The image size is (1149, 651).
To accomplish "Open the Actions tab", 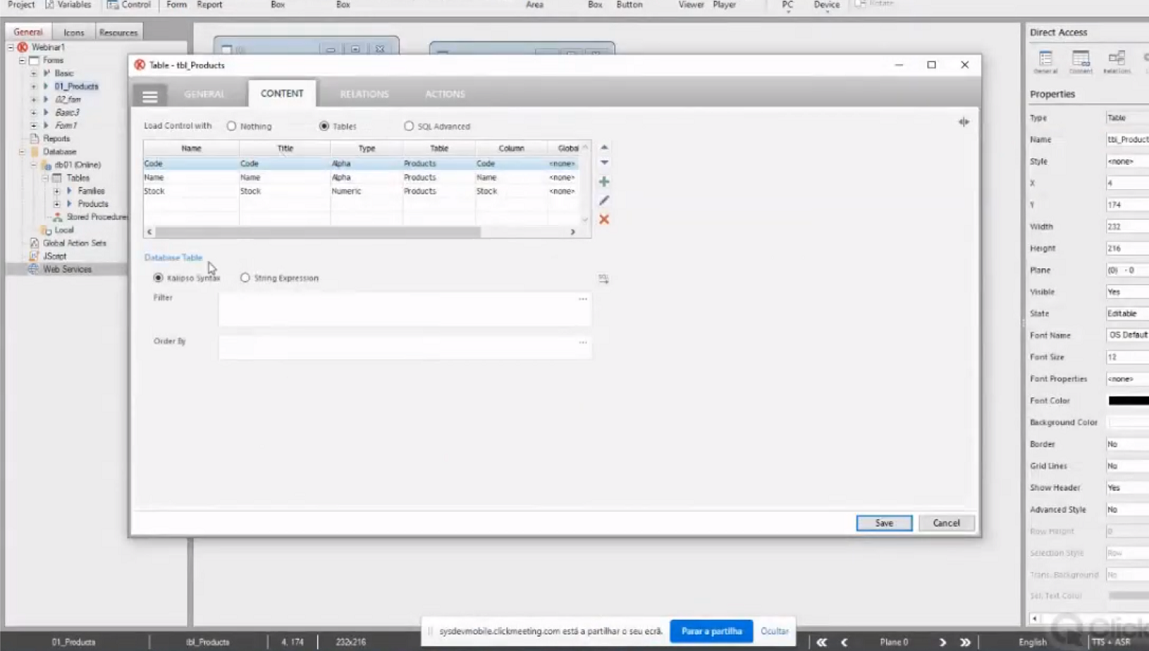I will click(445, 94).
